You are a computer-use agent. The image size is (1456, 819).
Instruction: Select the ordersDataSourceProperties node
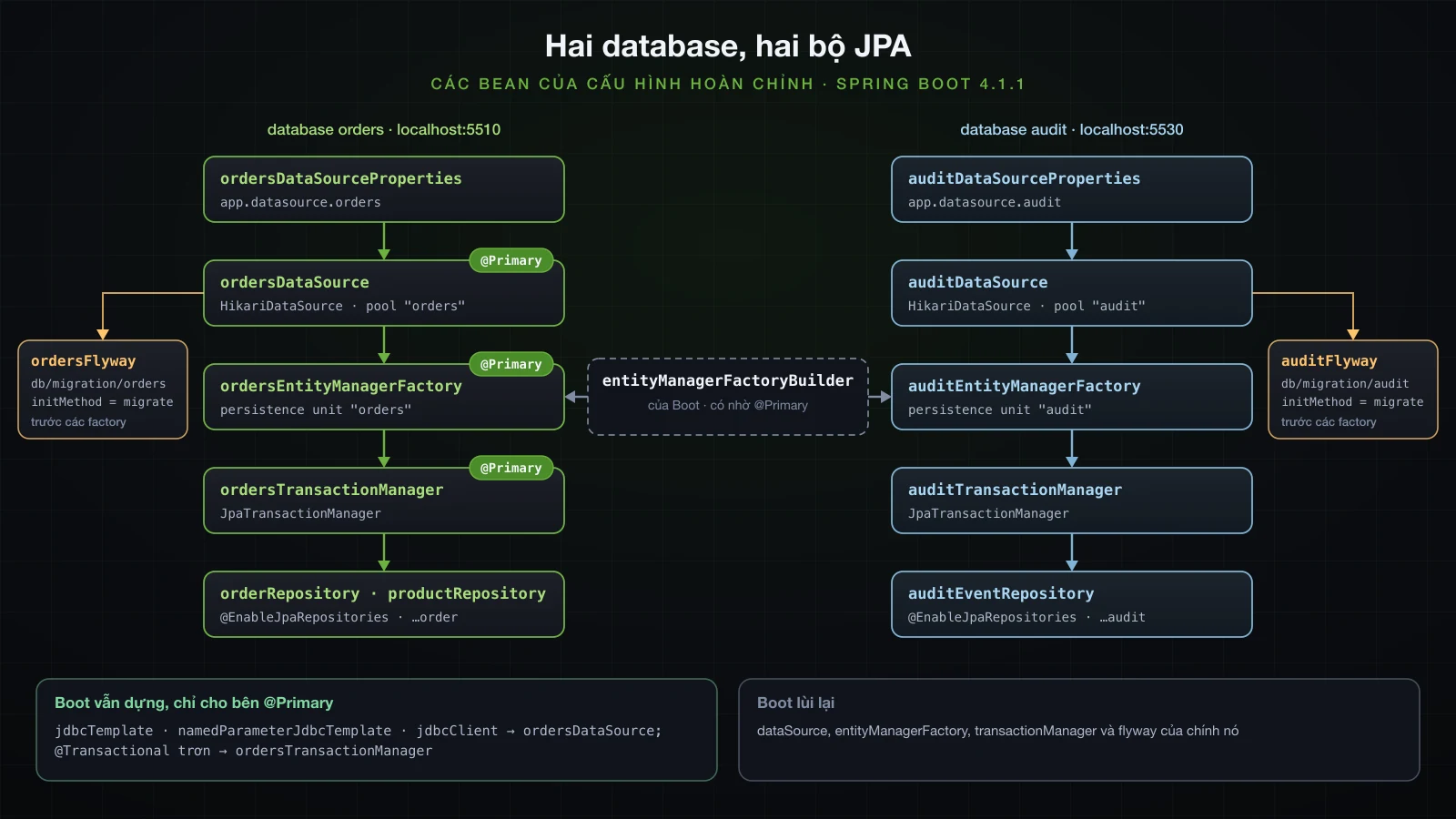coord(384,189)
